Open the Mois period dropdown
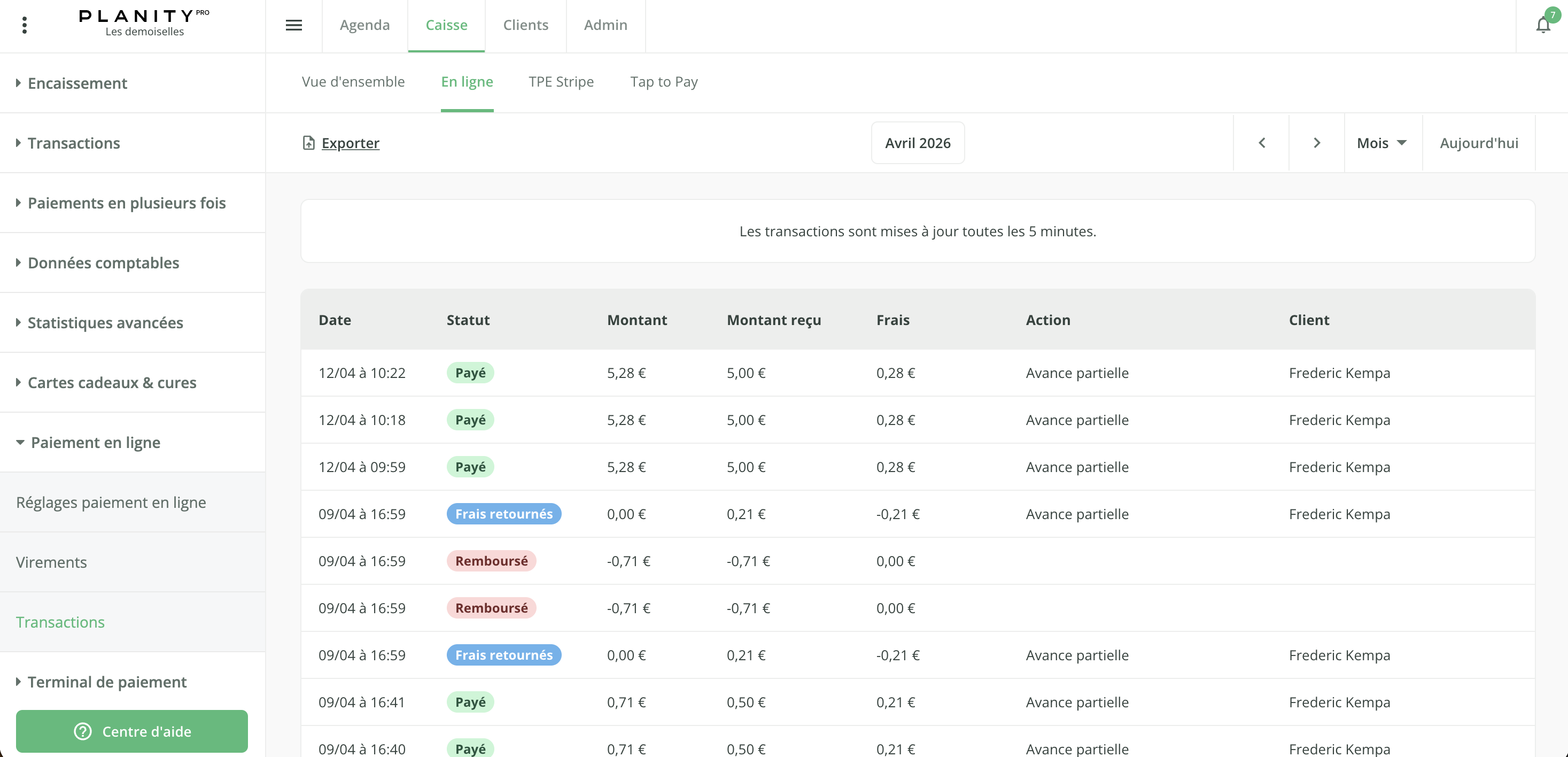The height and width of the screenshot is (757, 1568). click(x=1381, y=143)
